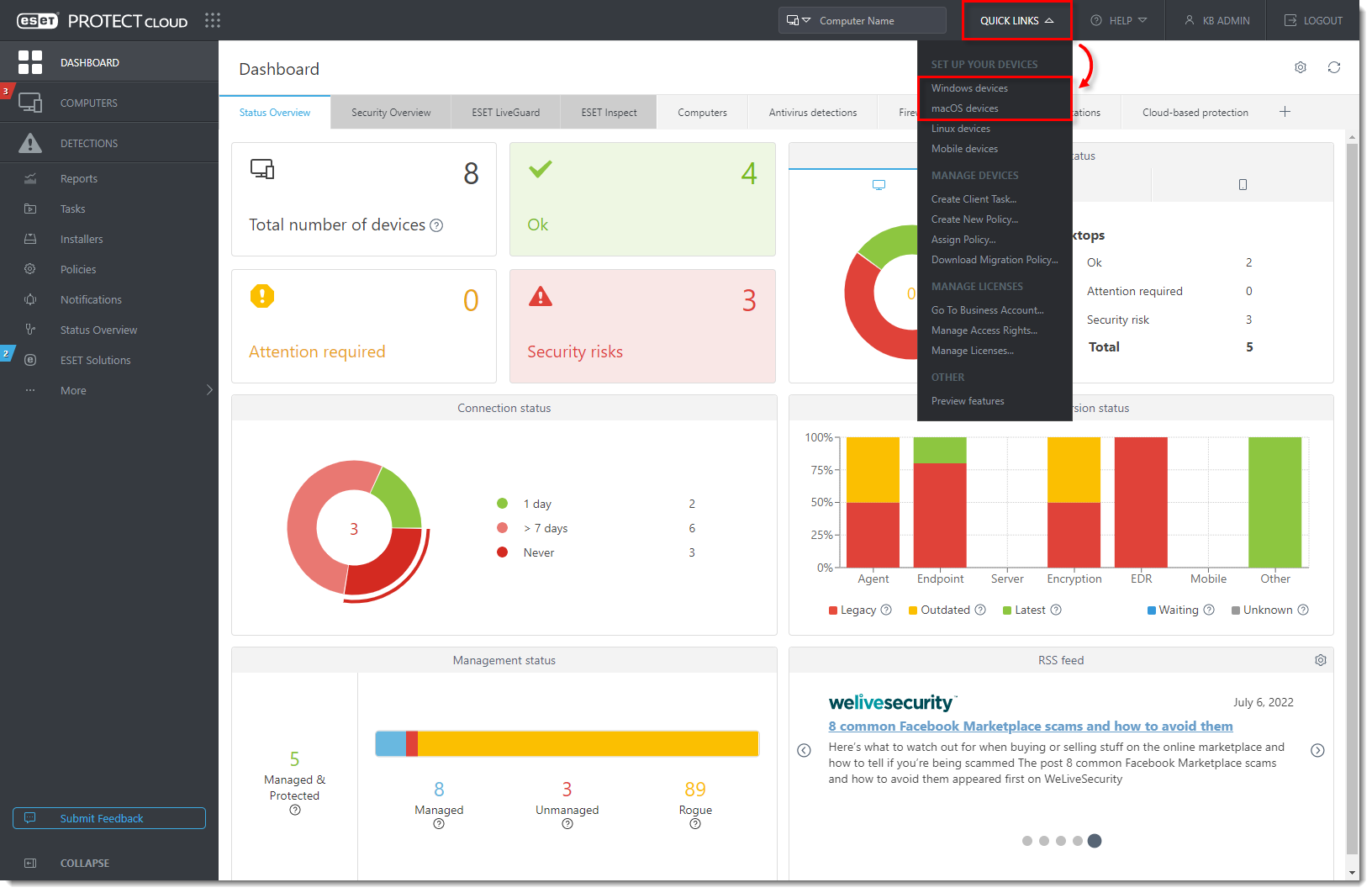This screenshot has height=893, width=1372.
Task: Select Mobile devices in Quick Links
Action: point(964,149)
